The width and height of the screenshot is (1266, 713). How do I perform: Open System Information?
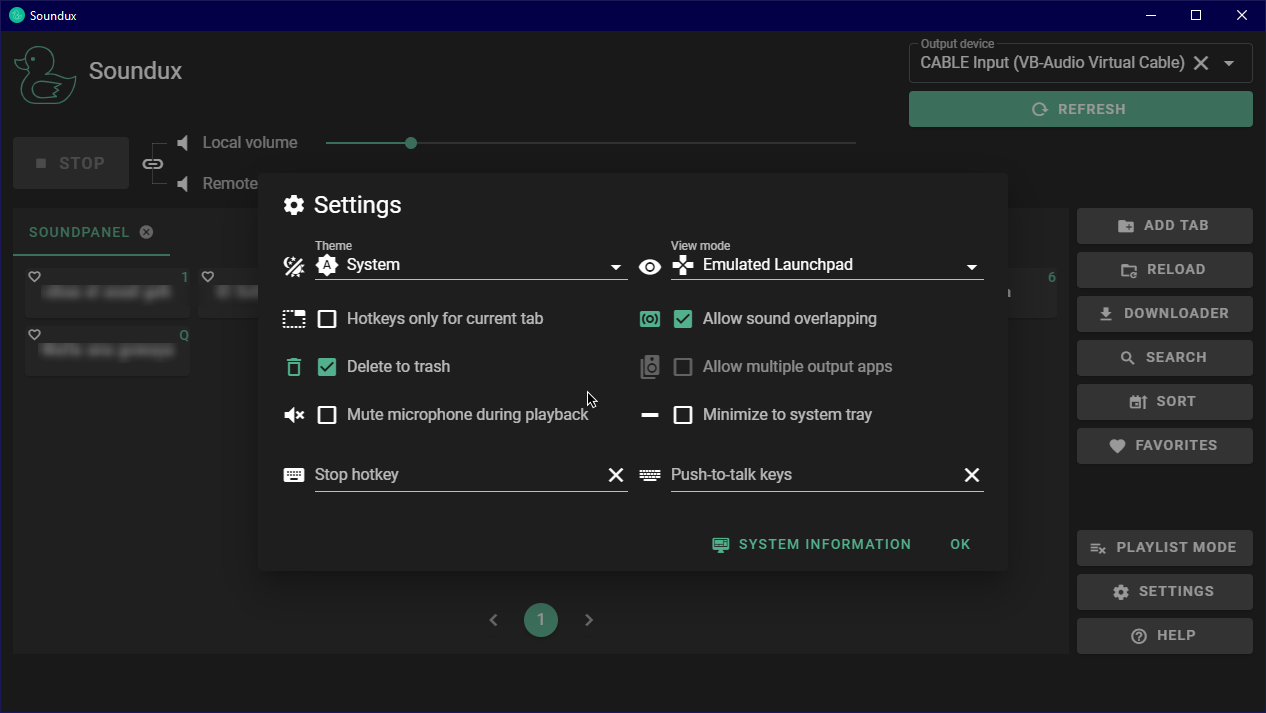click(x=811, y=544)
